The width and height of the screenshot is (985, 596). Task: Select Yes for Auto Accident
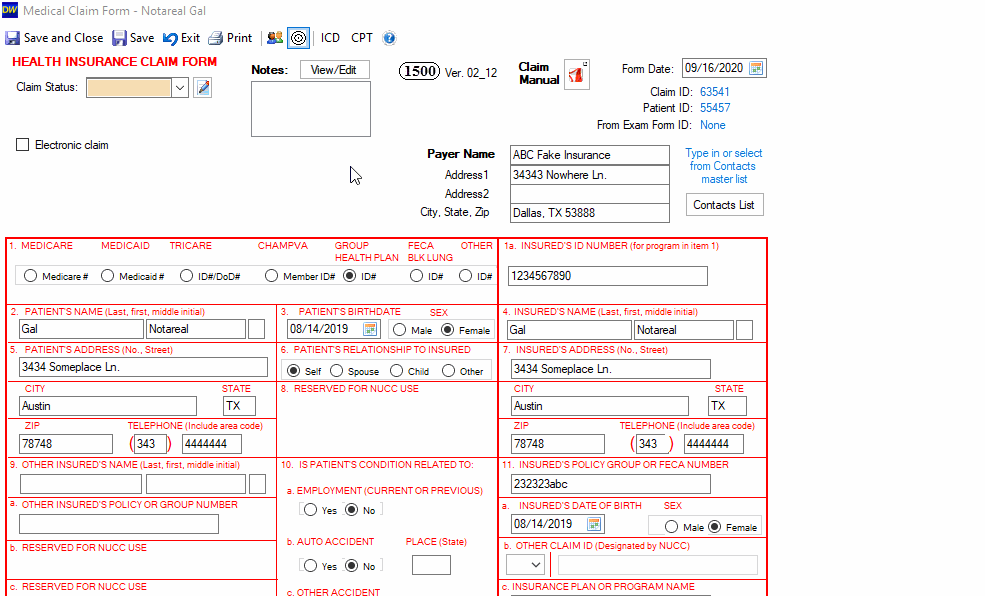click(310, 566)
